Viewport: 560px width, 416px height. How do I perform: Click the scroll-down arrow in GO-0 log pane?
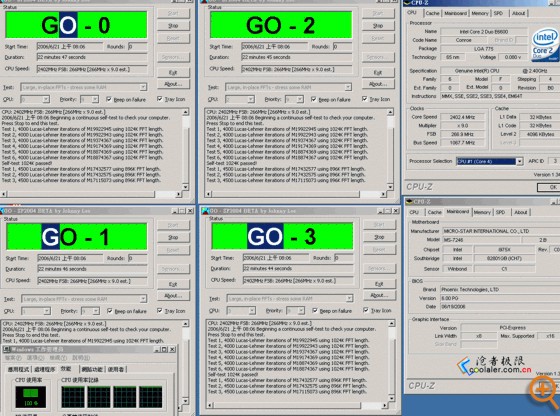point(185,187)
